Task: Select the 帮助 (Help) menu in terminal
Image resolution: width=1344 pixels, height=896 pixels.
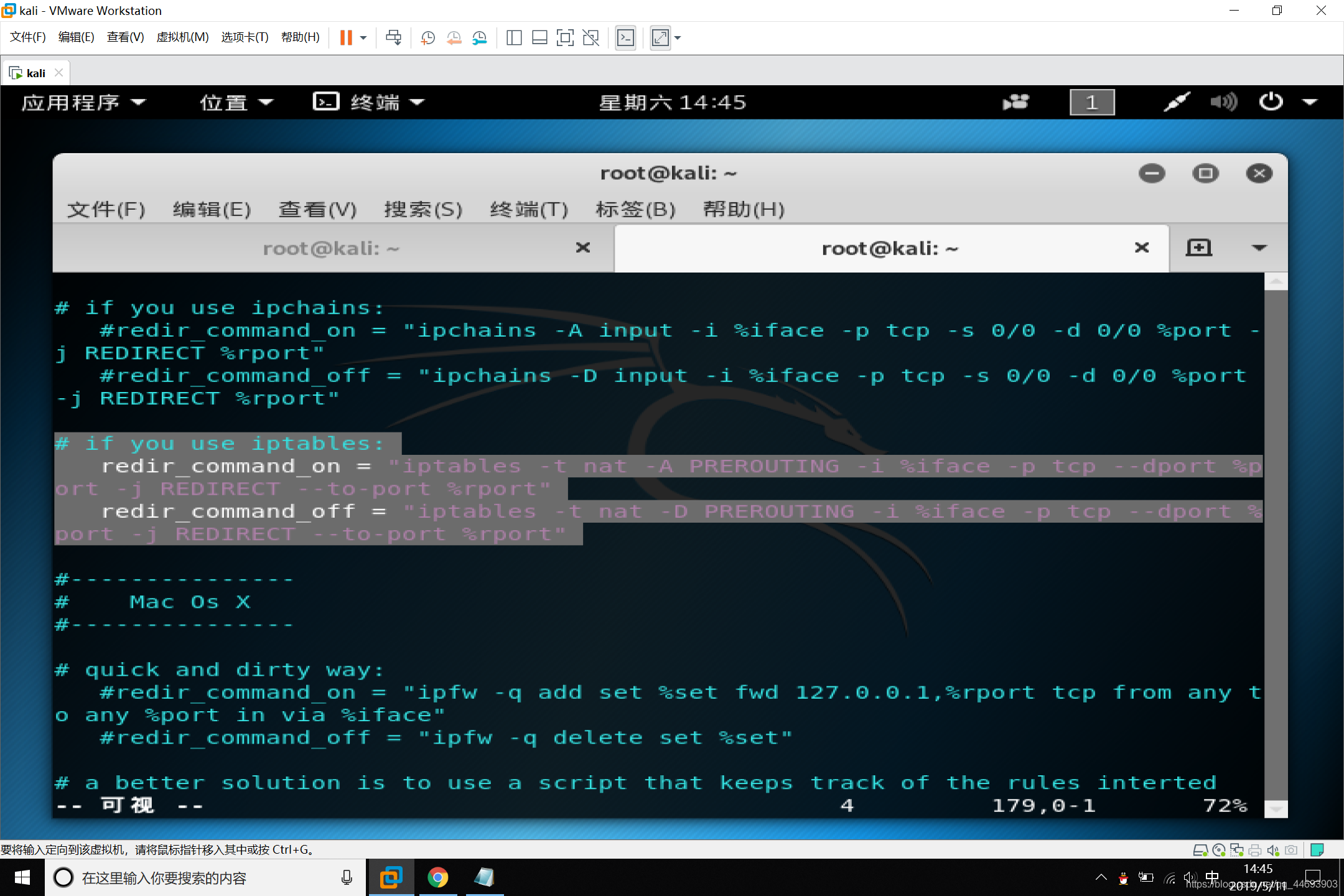Action: pos(743,209)
